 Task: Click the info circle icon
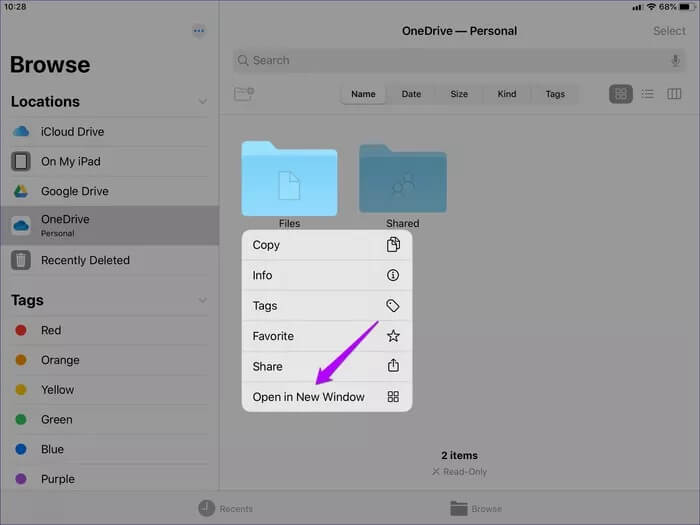(x=393, y=275)
